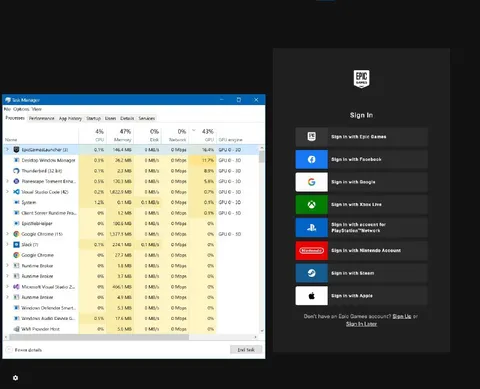
Task: Open the View menu in Task Manager
Action: click(x=37, y=109)
